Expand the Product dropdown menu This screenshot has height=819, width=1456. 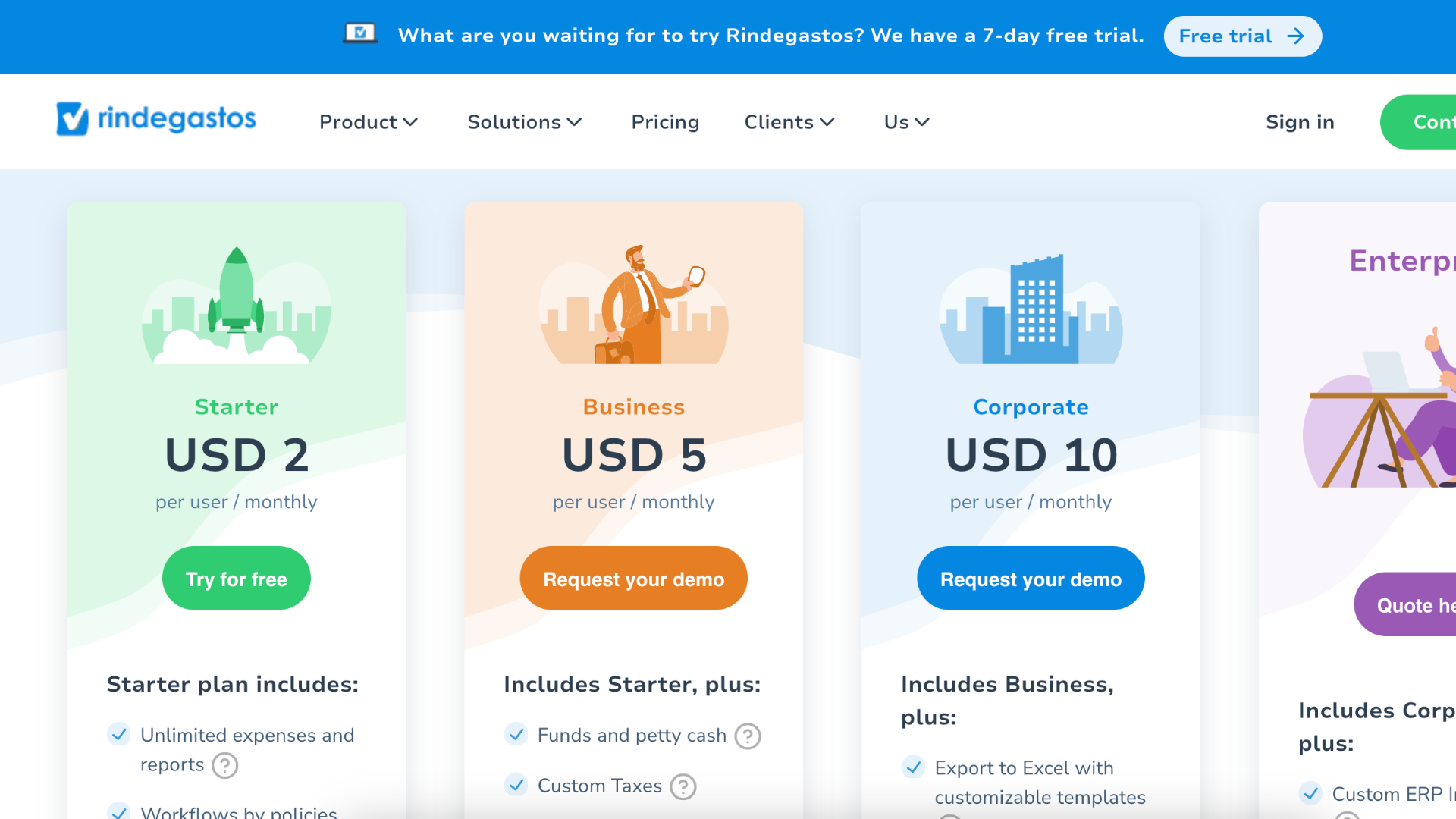click(369, 122)
